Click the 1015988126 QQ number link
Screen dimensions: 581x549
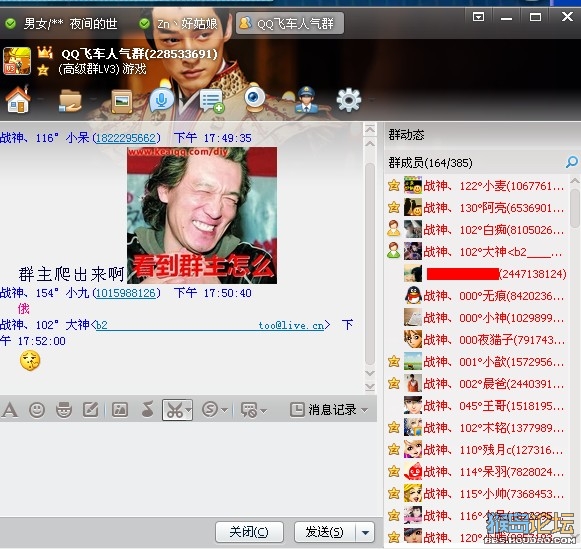click(x=126, y=293)
